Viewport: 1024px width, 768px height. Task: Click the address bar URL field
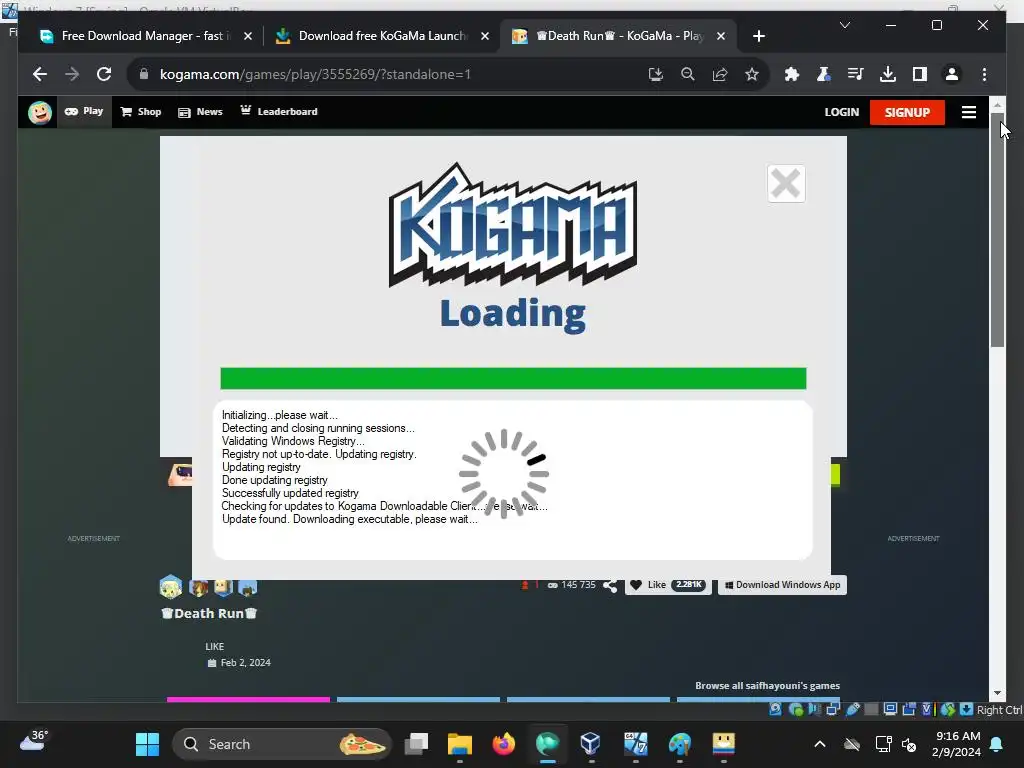(x=392, y=74)
